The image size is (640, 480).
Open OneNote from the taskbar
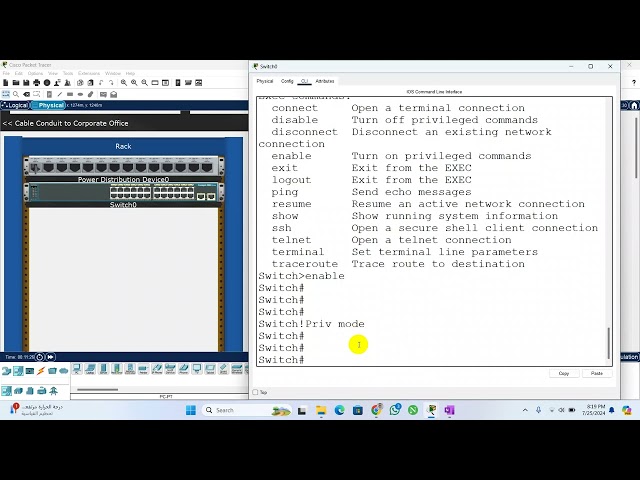tap(449, 410)
